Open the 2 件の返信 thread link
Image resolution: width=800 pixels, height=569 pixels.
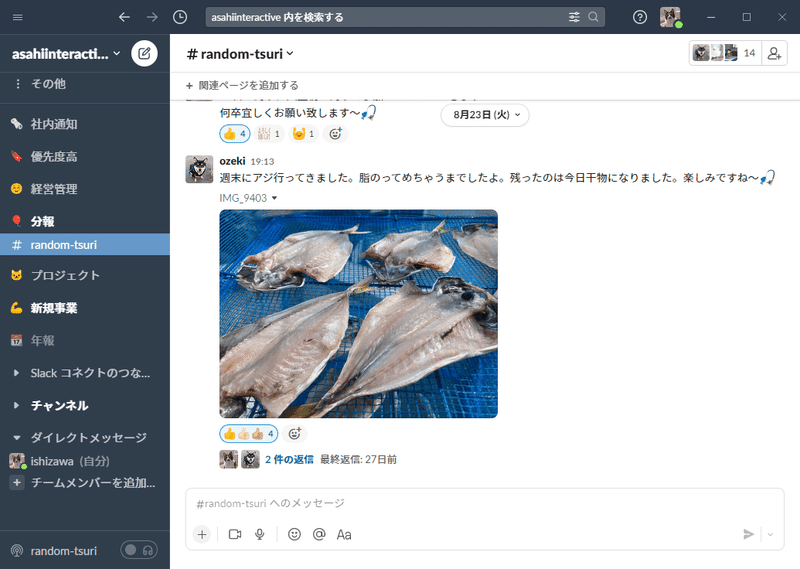[x=289, y=459]
